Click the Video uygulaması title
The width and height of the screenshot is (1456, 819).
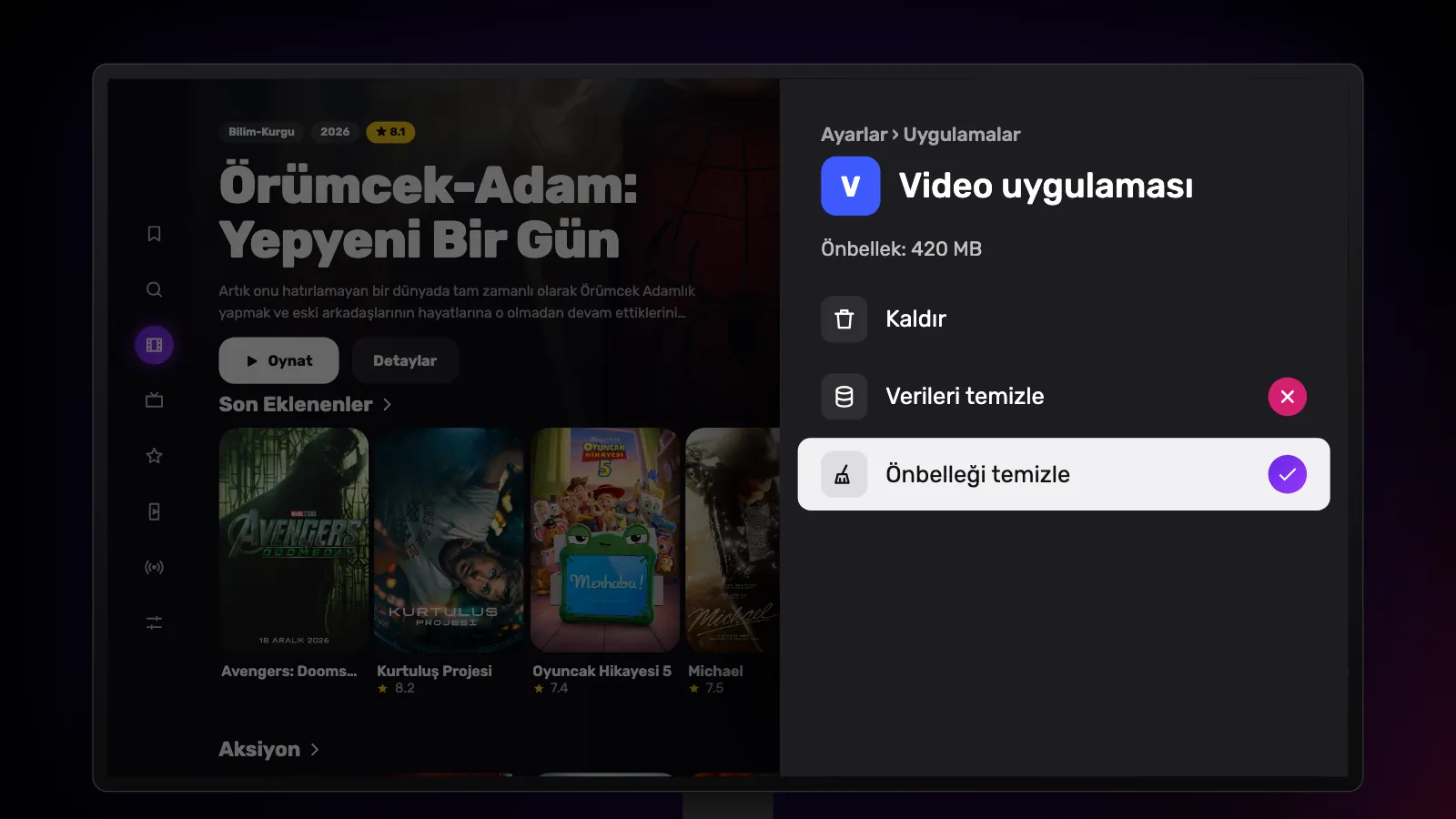(1046, 186)
